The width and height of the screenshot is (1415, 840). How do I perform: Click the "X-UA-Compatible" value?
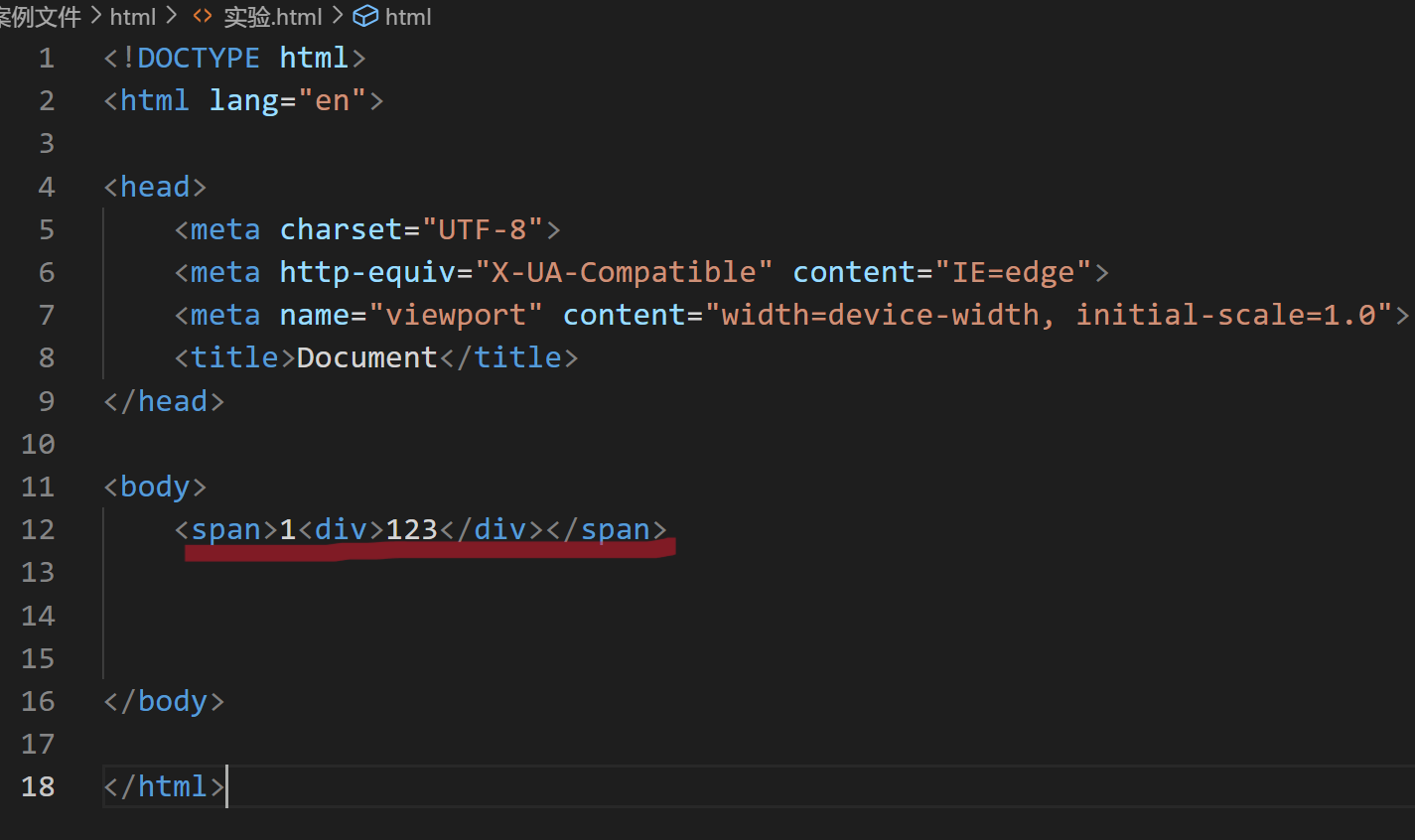624,272
